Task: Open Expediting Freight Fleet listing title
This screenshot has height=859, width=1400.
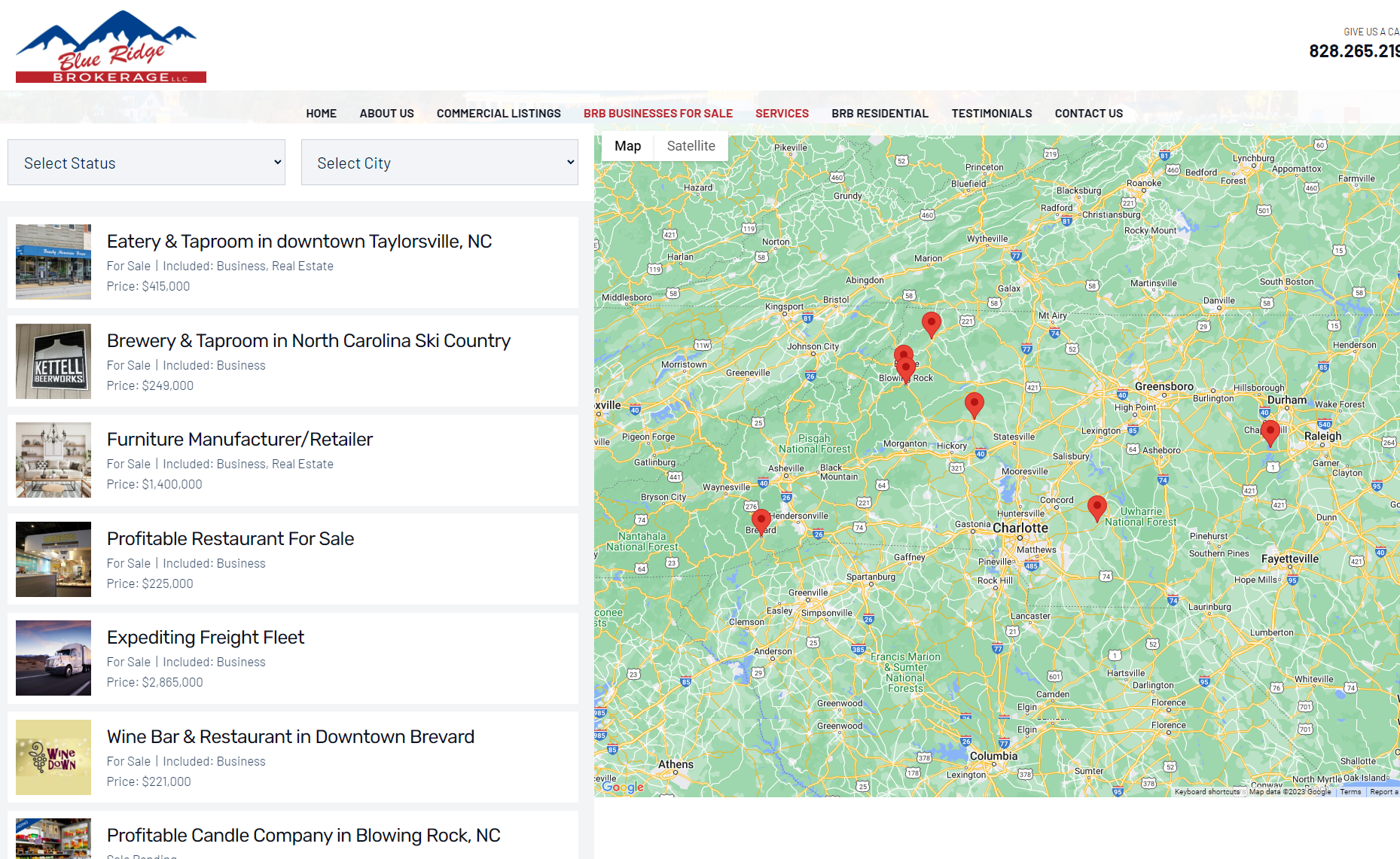Action: point(206,638)
